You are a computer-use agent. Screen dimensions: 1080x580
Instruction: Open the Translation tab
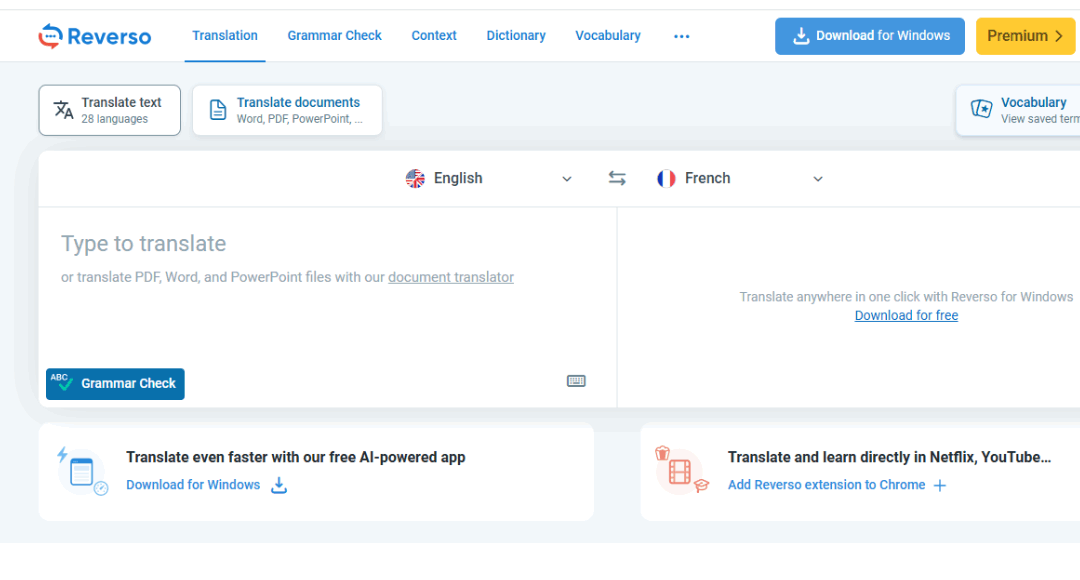point(225,36)
